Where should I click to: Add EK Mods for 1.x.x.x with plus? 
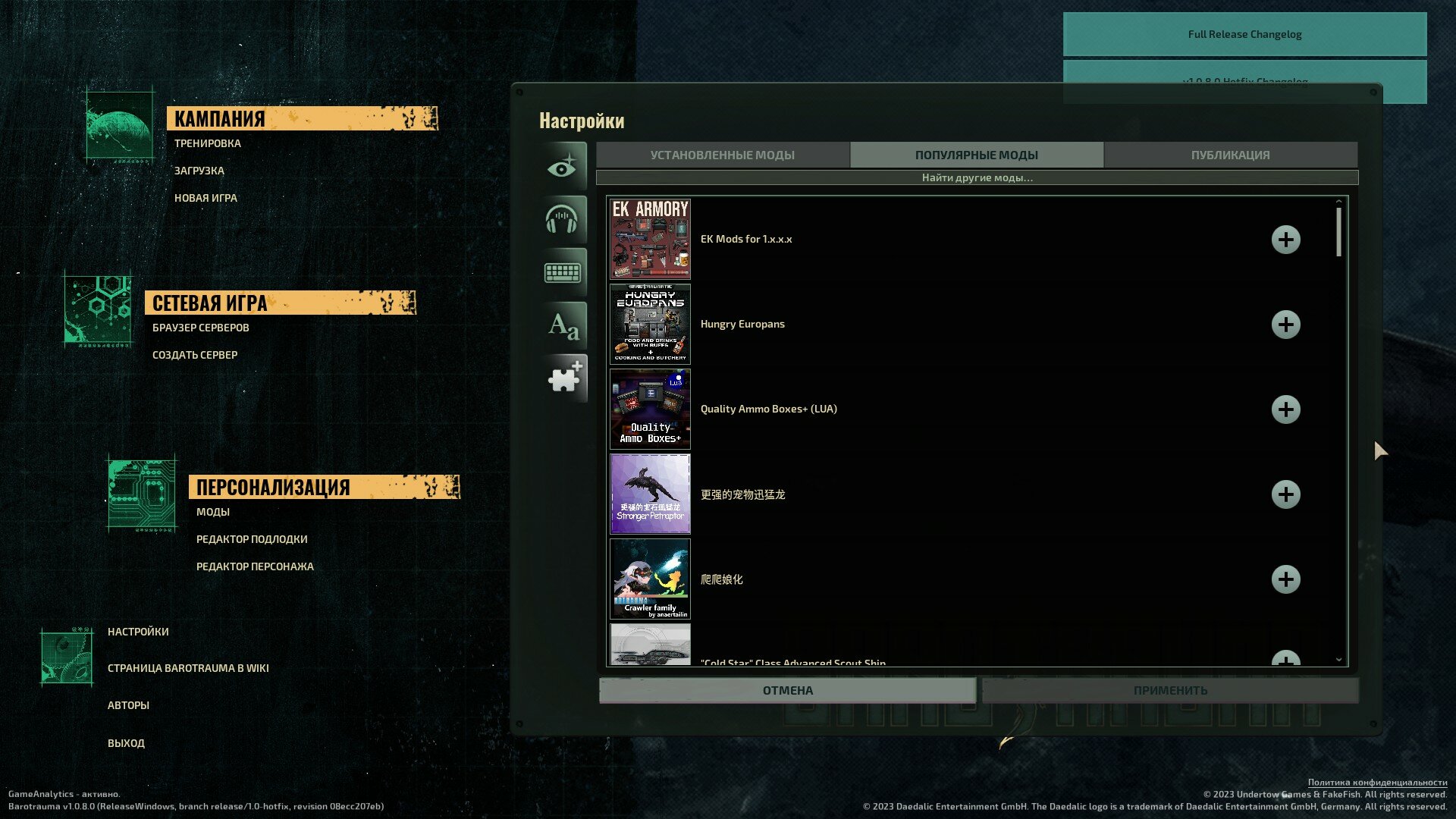tap(1285, 240)
